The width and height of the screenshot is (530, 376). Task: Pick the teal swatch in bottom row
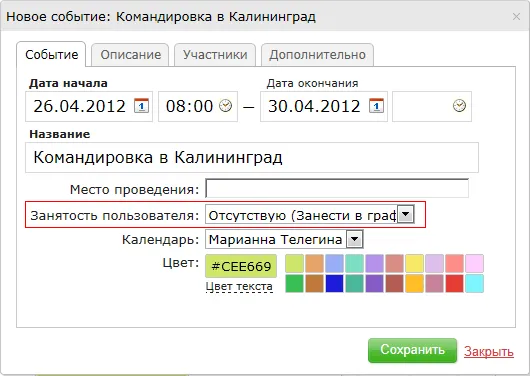pos(354,283)
